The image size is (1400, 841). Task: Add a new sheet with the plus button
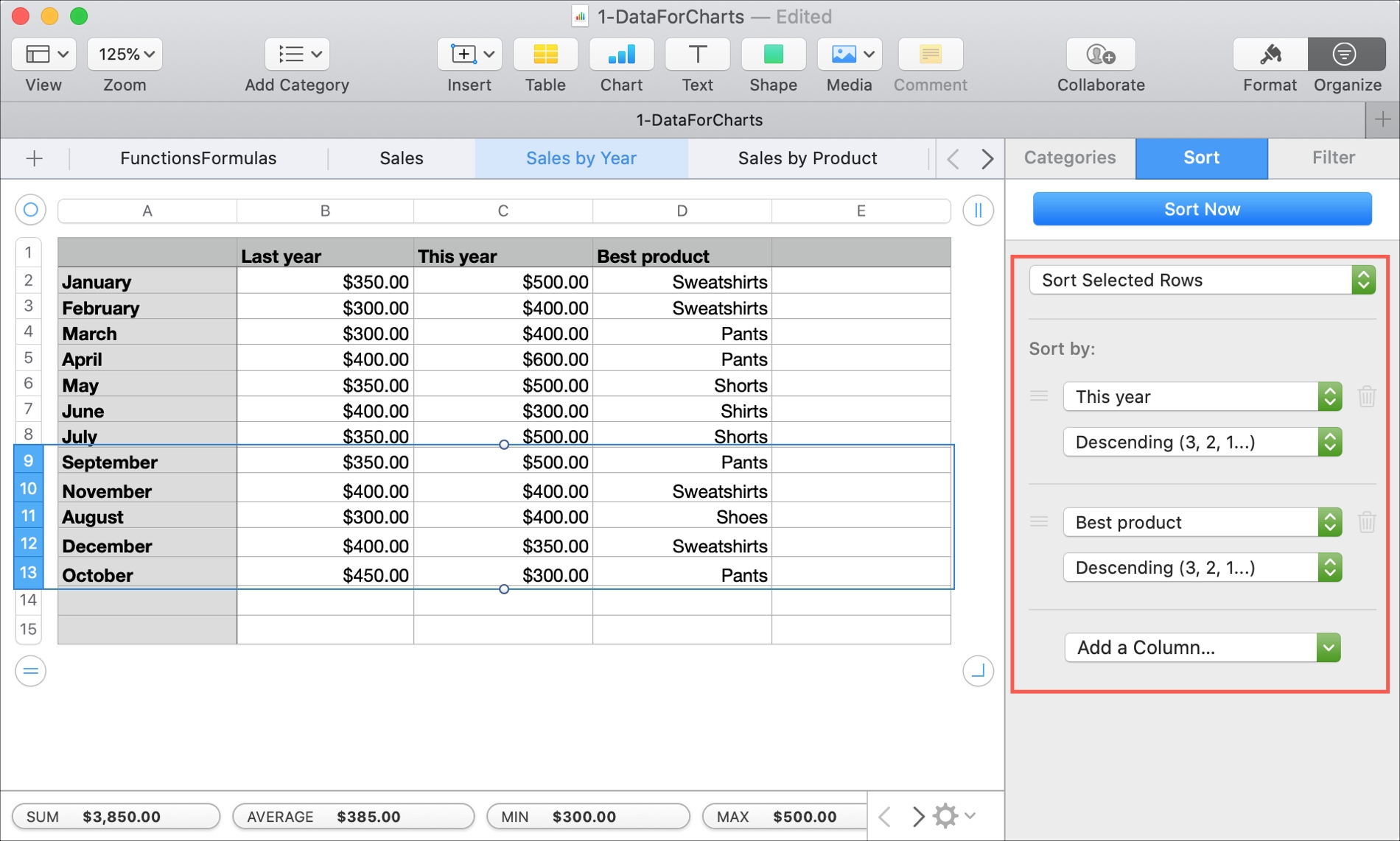35,158
